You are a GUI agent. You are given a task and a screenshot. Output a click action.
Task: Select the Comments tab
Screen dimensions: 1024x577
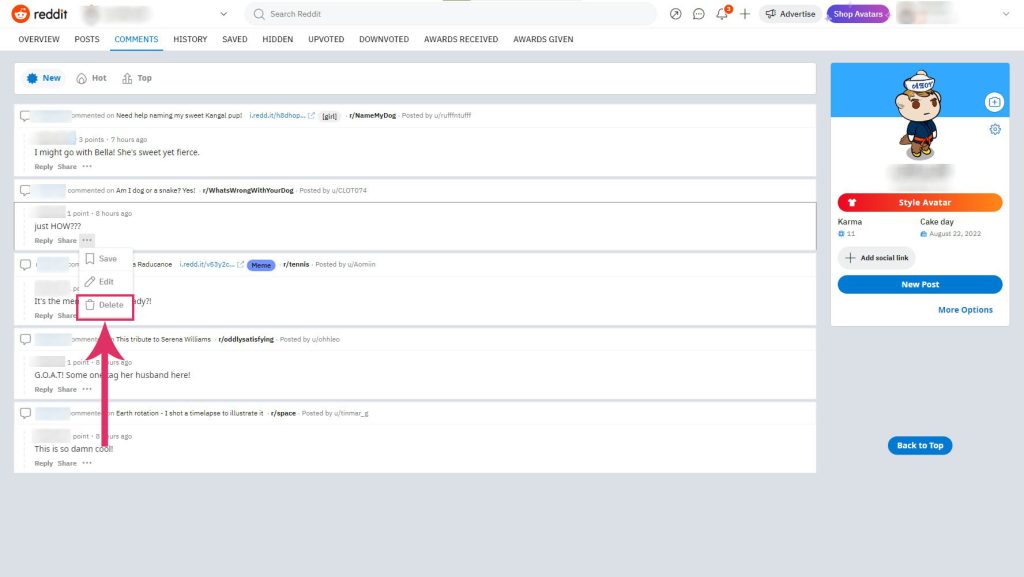136,39
